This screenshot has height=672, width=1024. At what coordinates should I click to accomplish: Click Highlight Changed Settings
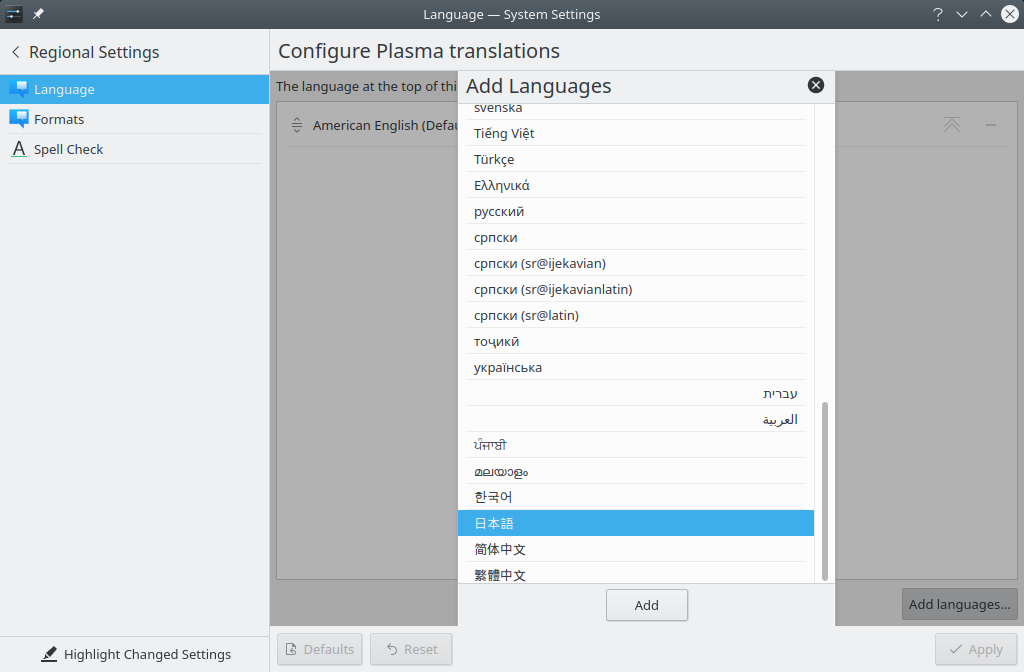point(136,654)
